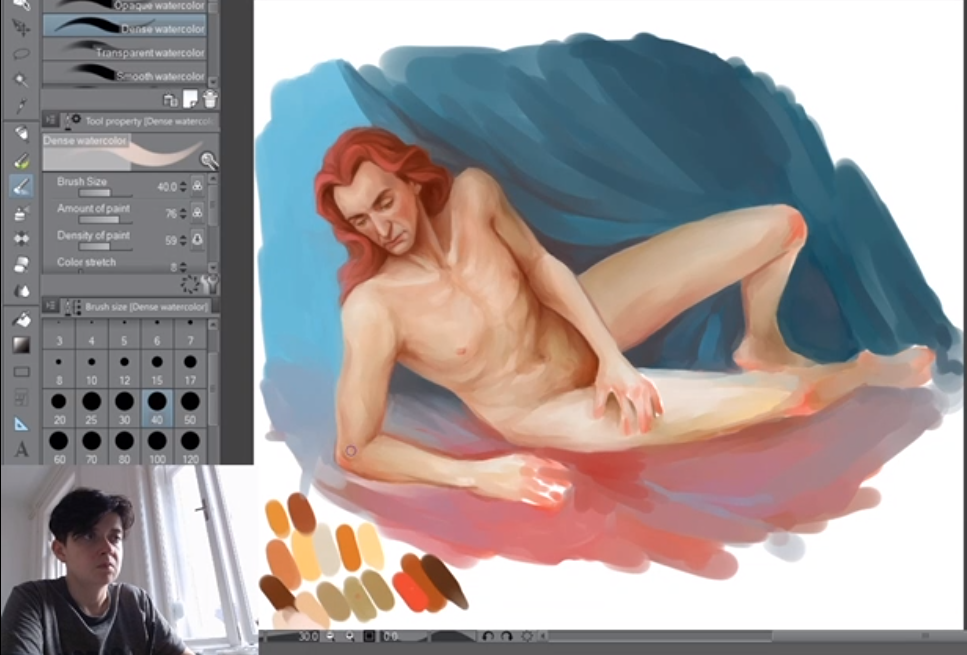Pick brush size preset 100
Screen dimensions: 967x655
pyautogui.click(x=157, y=447)
